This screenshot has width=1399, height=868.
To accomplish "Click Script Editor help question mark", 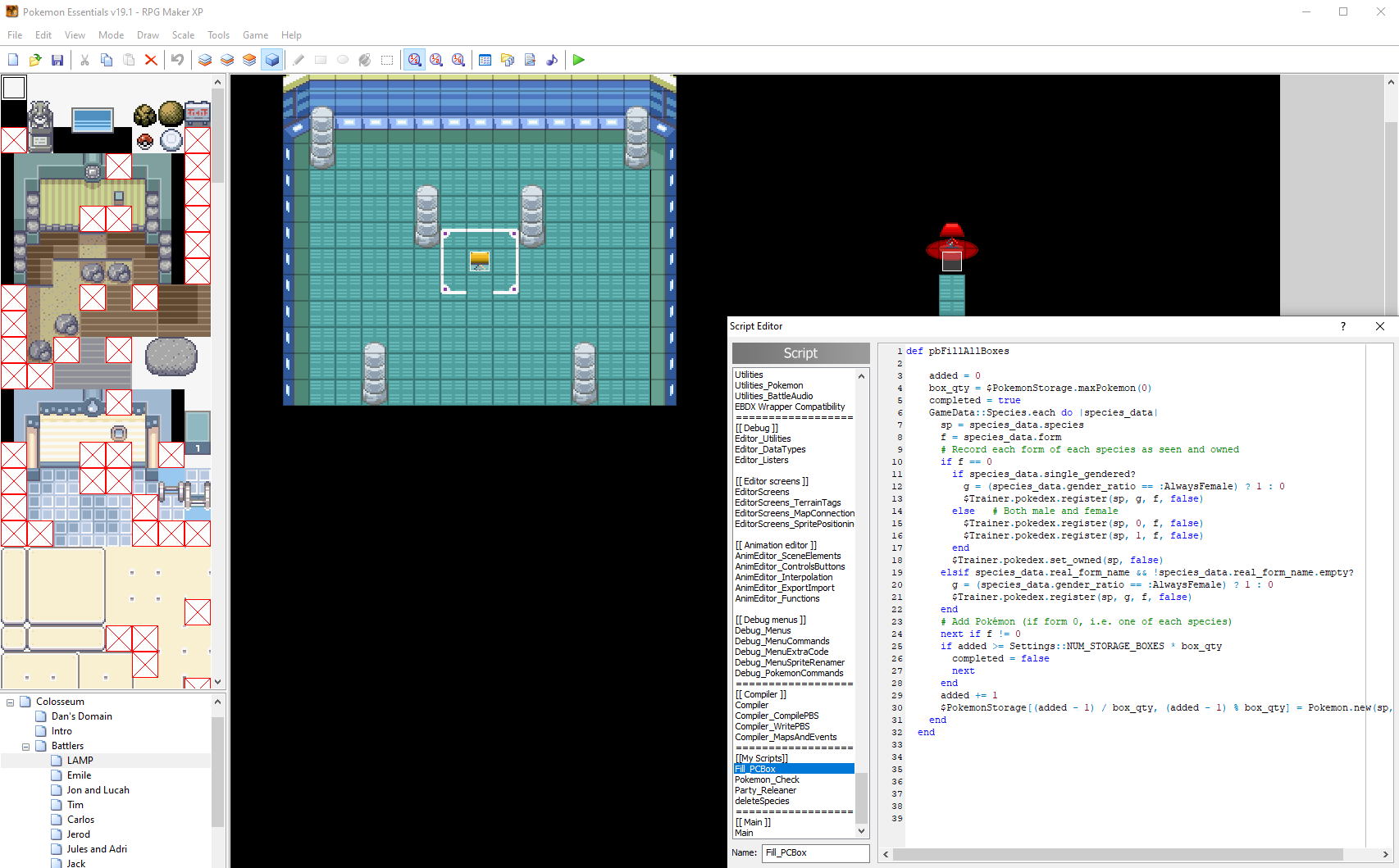I will tap(1342, 326).
